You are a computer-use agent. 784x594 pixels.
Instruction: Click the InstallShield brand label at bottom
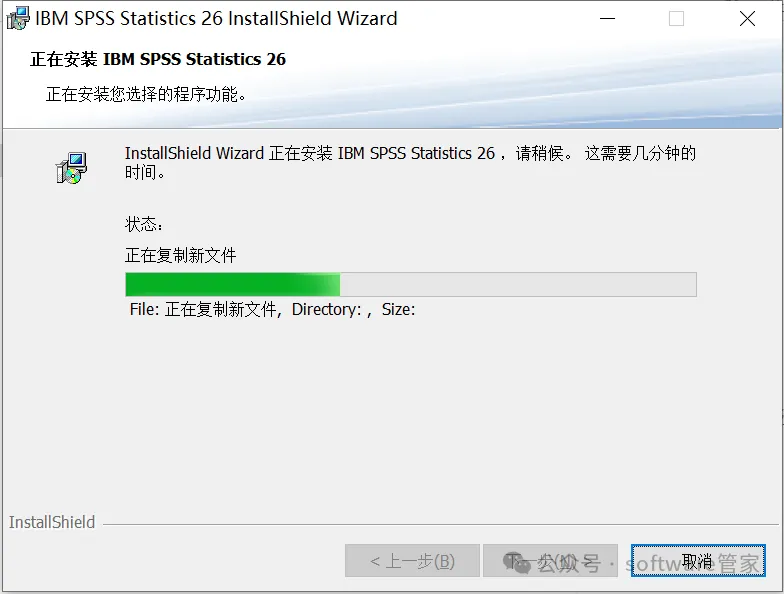tap(52, 522)
